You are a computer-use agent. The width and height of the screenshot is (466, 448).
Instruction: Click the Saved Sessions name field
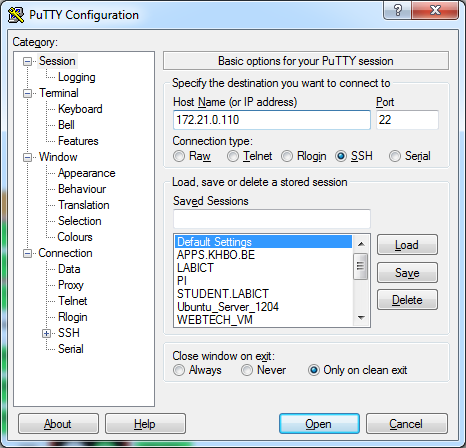(x=272, y=219)
